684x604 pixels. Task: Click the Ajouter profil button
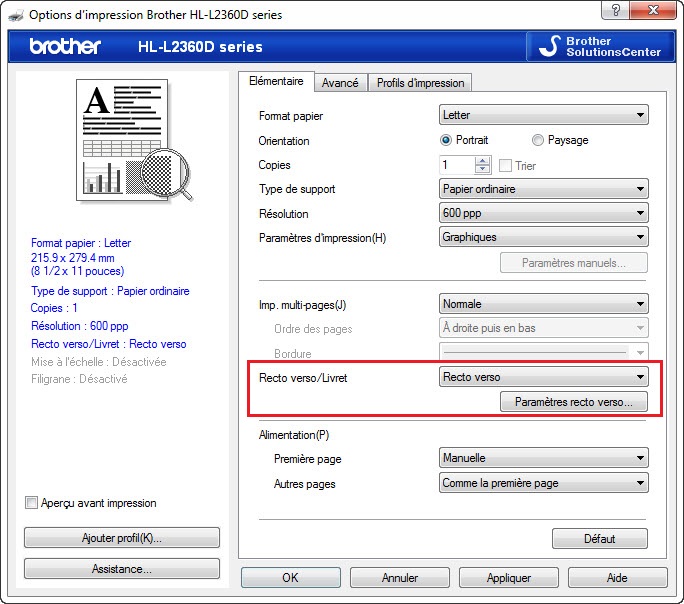[x=121, y=538]
